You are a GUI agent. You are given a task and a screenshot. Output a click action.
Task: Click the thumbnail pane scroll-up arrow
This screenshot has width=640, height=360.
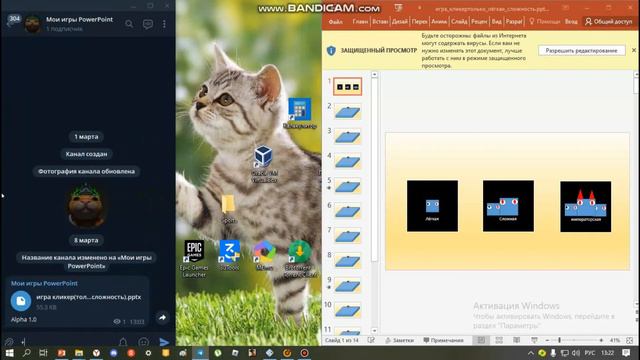374,75
